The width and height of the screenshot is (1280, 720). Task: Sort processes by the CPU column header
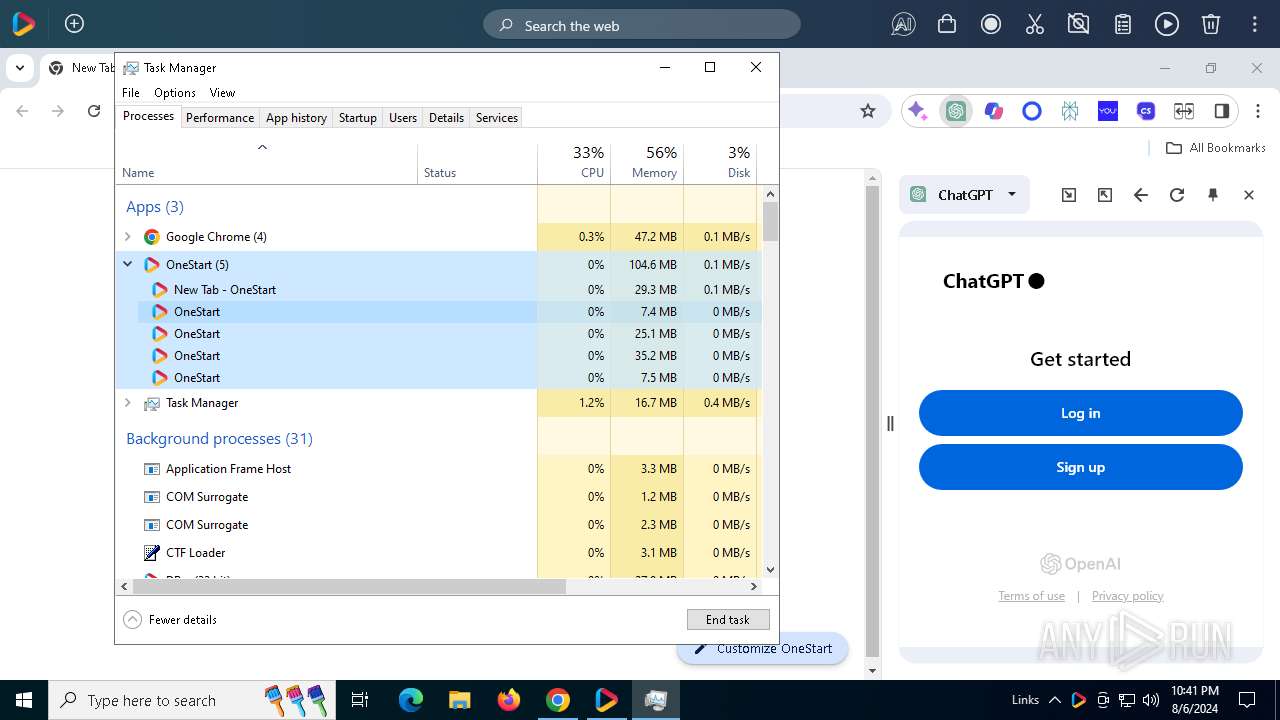click(574, 162)
